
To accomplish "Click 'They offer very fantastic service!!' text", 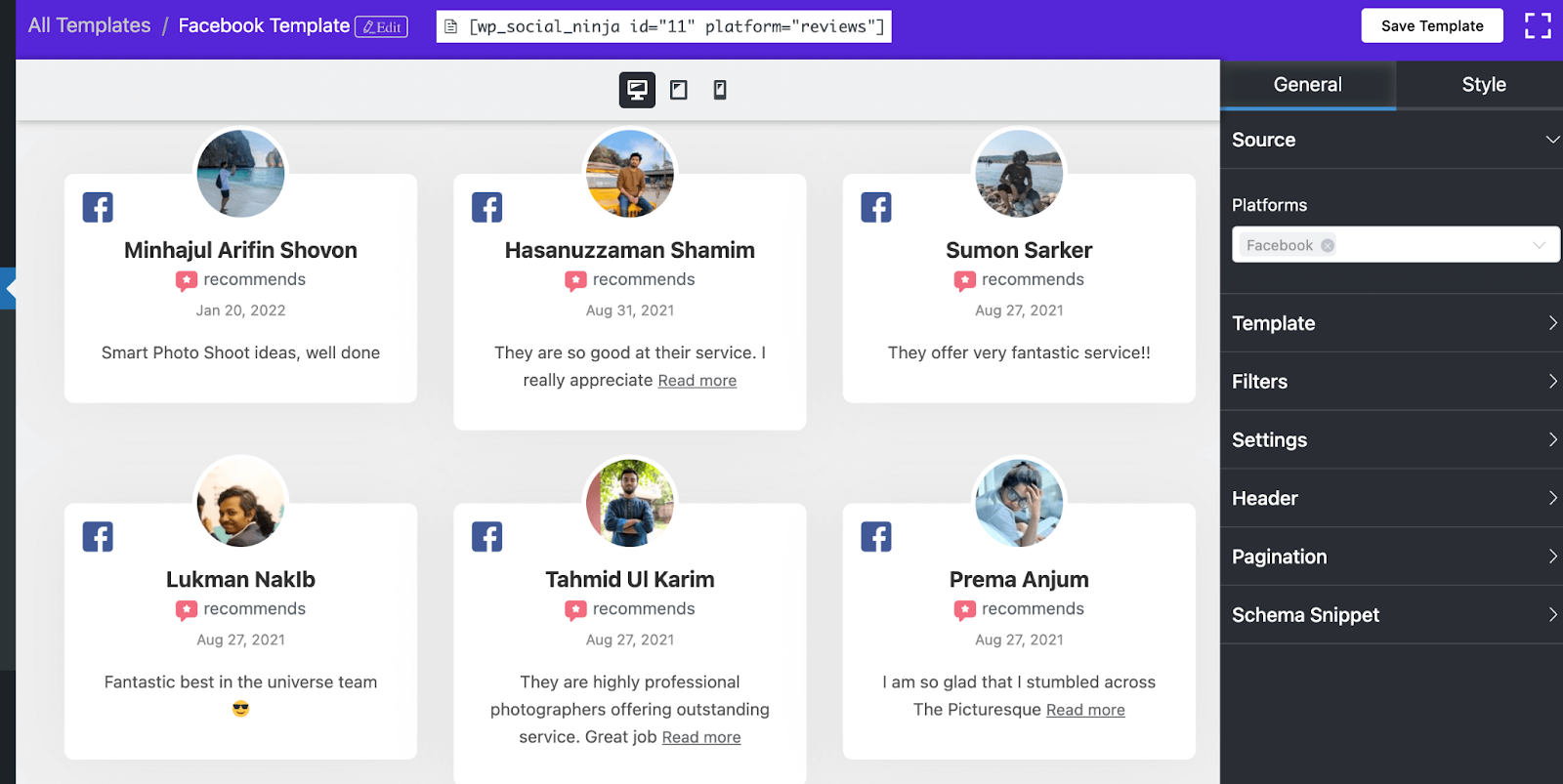I will 1019,352.
